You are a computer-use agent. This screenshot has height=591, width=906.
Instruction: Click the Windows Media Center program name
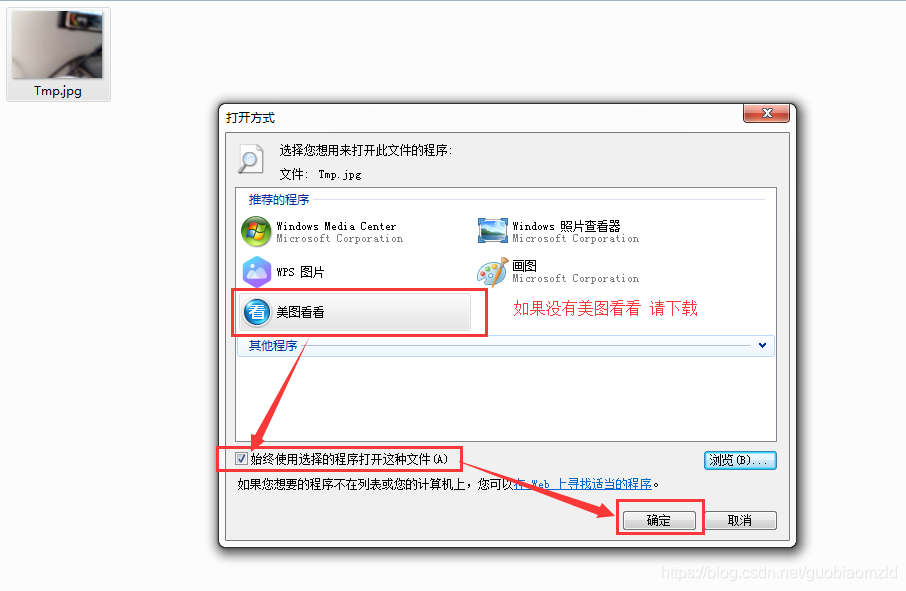pyautogui.click(x=336, y=226)
